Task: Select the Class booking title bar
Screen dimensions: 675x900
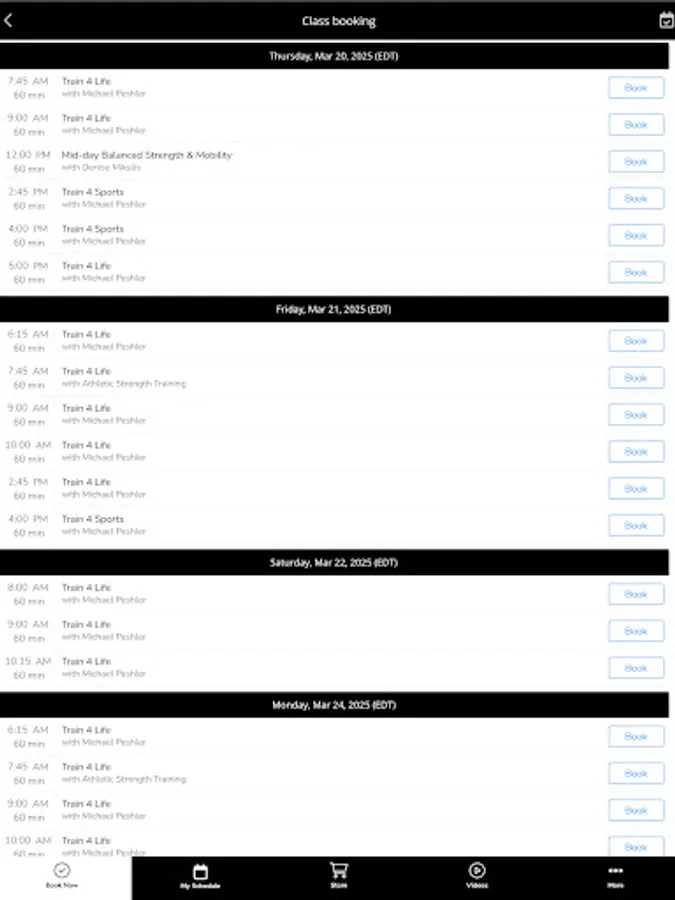Action: point(337,20)
